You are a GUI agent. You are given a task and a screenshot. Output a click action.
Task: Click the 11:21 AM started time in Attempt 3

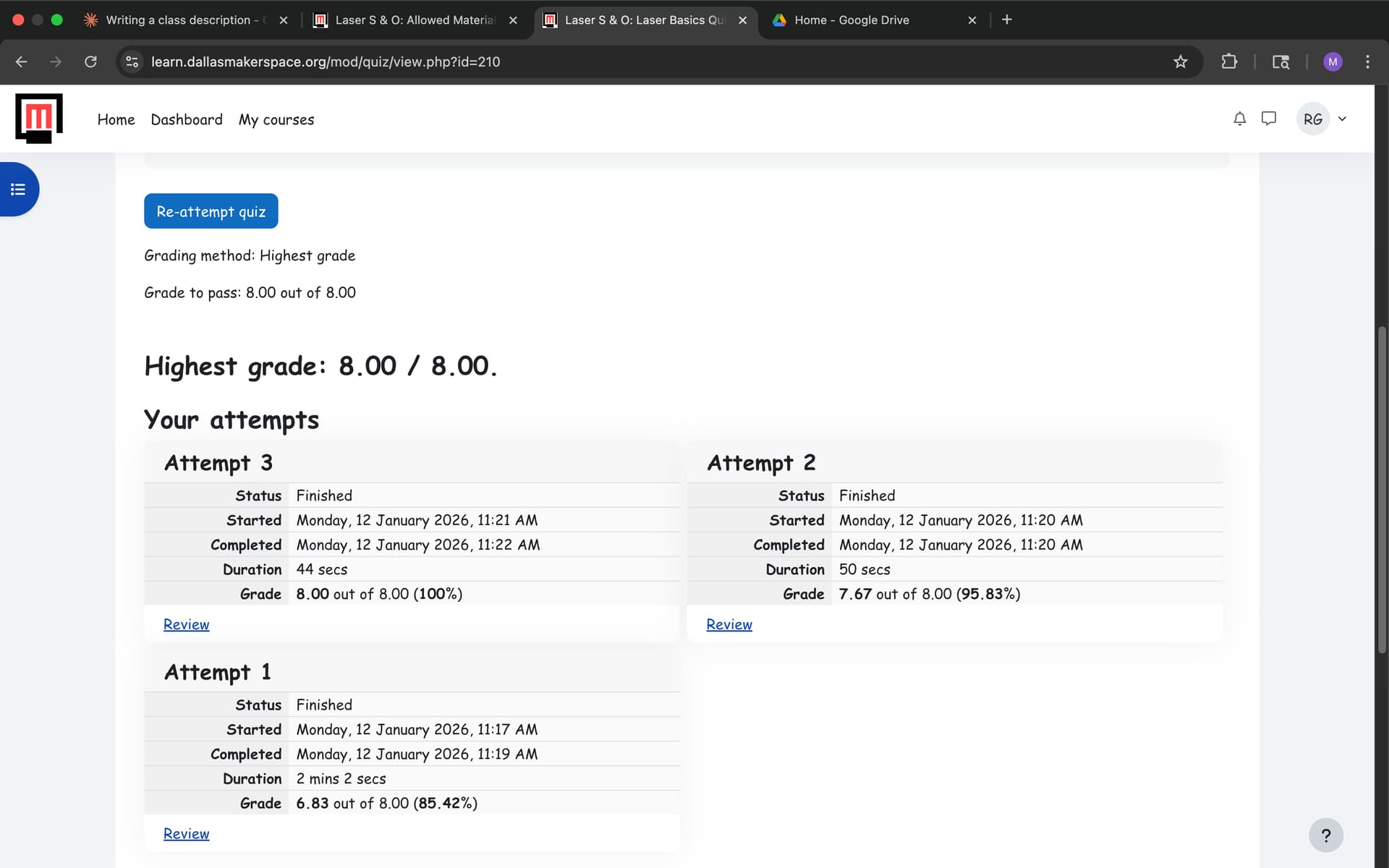(x=507, y=520)
